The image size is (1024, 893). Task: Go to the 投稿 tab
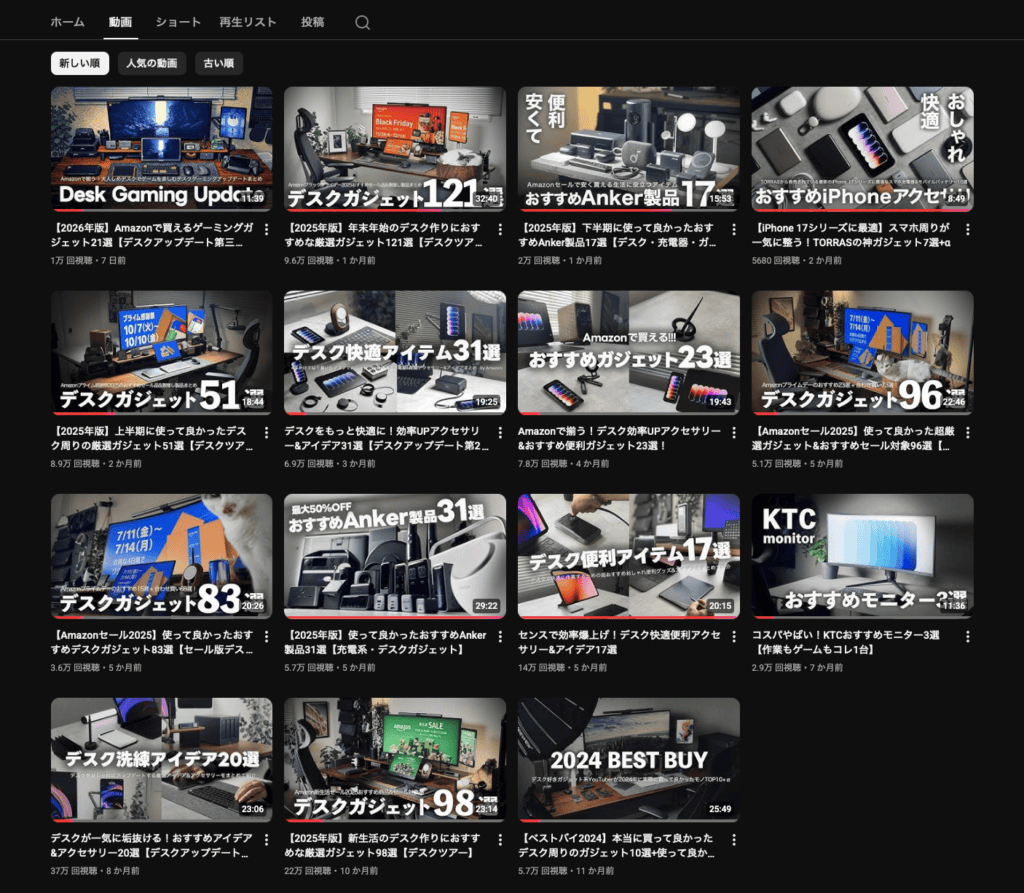313,22
